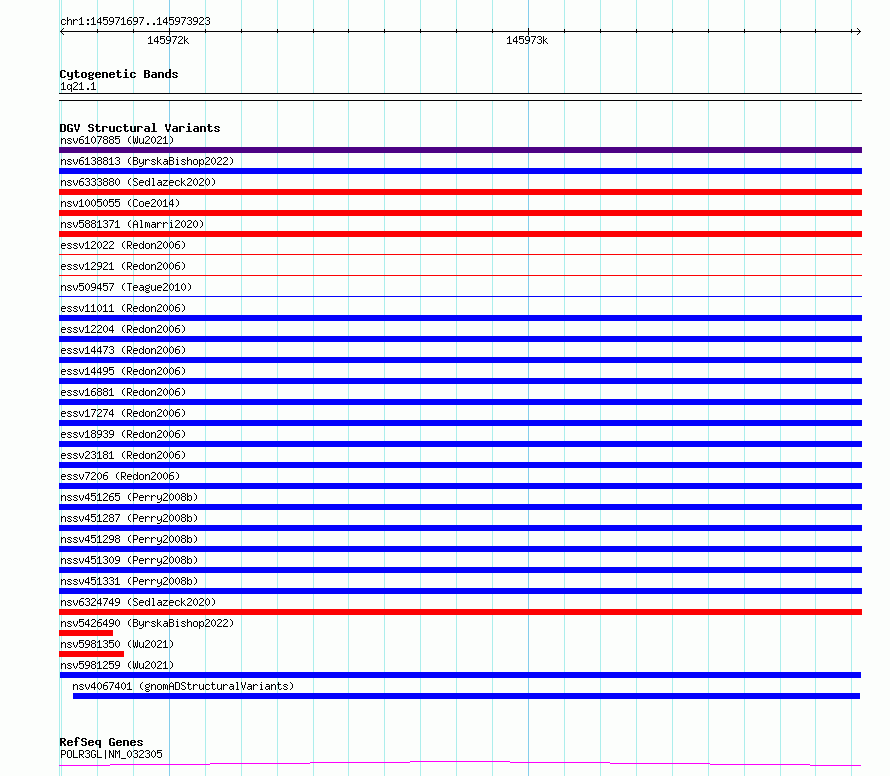Click nsv1005055 (Coe2014) label

coord(120,203)
